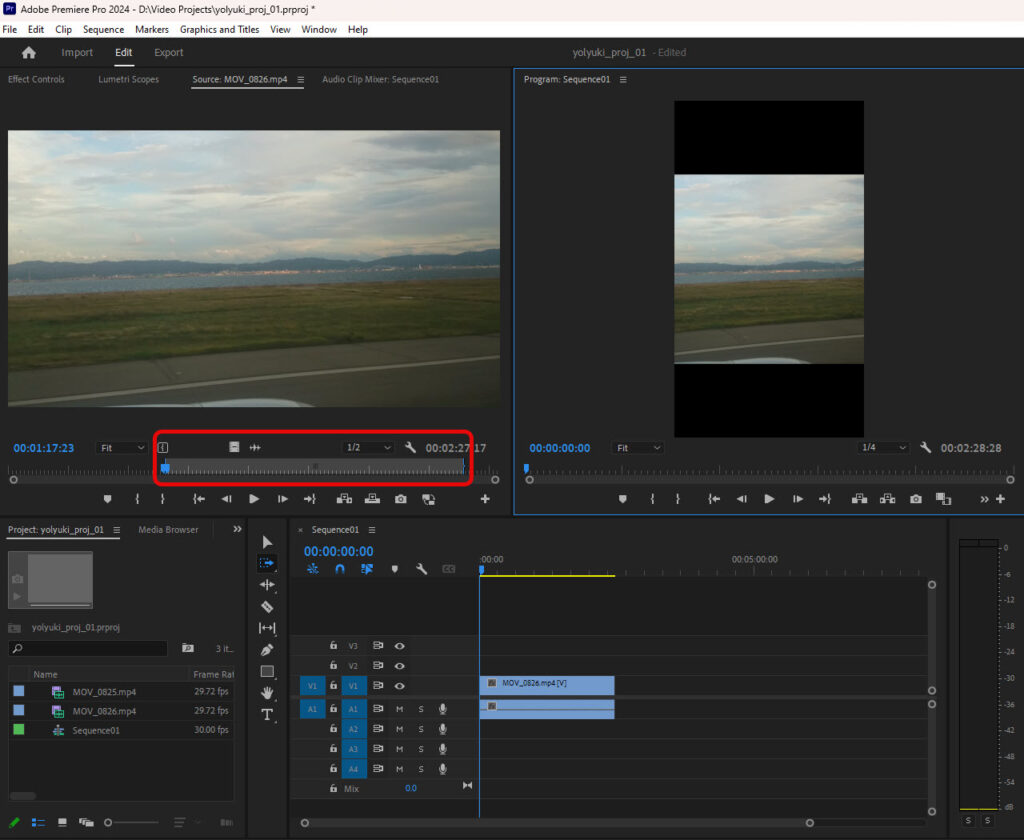Viewport: 1024px width, 840px height.
Task: Select MOV_0825.mp4 in Project panel
Action: [x=104, y=691]
